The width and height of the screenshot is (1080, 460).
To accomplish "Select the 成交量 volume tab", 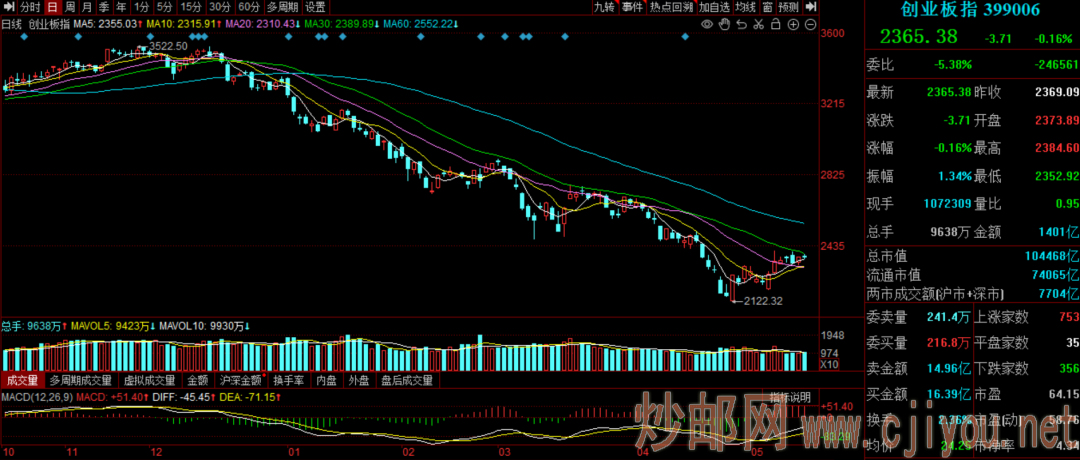I will (23, 379).
